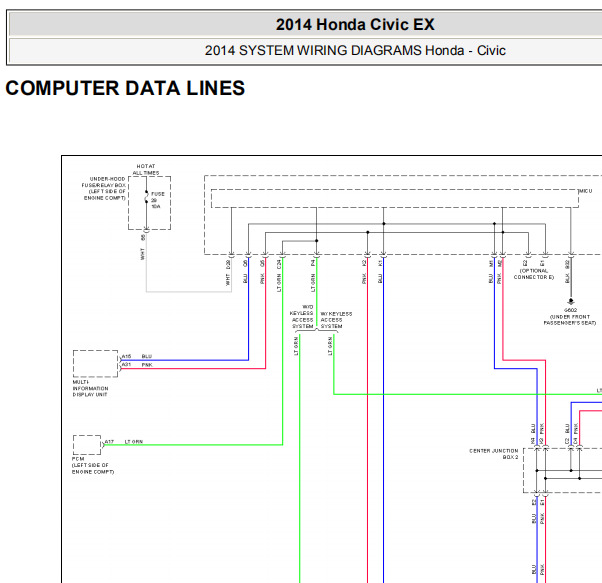Select the '2014 Honda Civic EX' title
Screen dimensions: 602x583
coord(355,25)
